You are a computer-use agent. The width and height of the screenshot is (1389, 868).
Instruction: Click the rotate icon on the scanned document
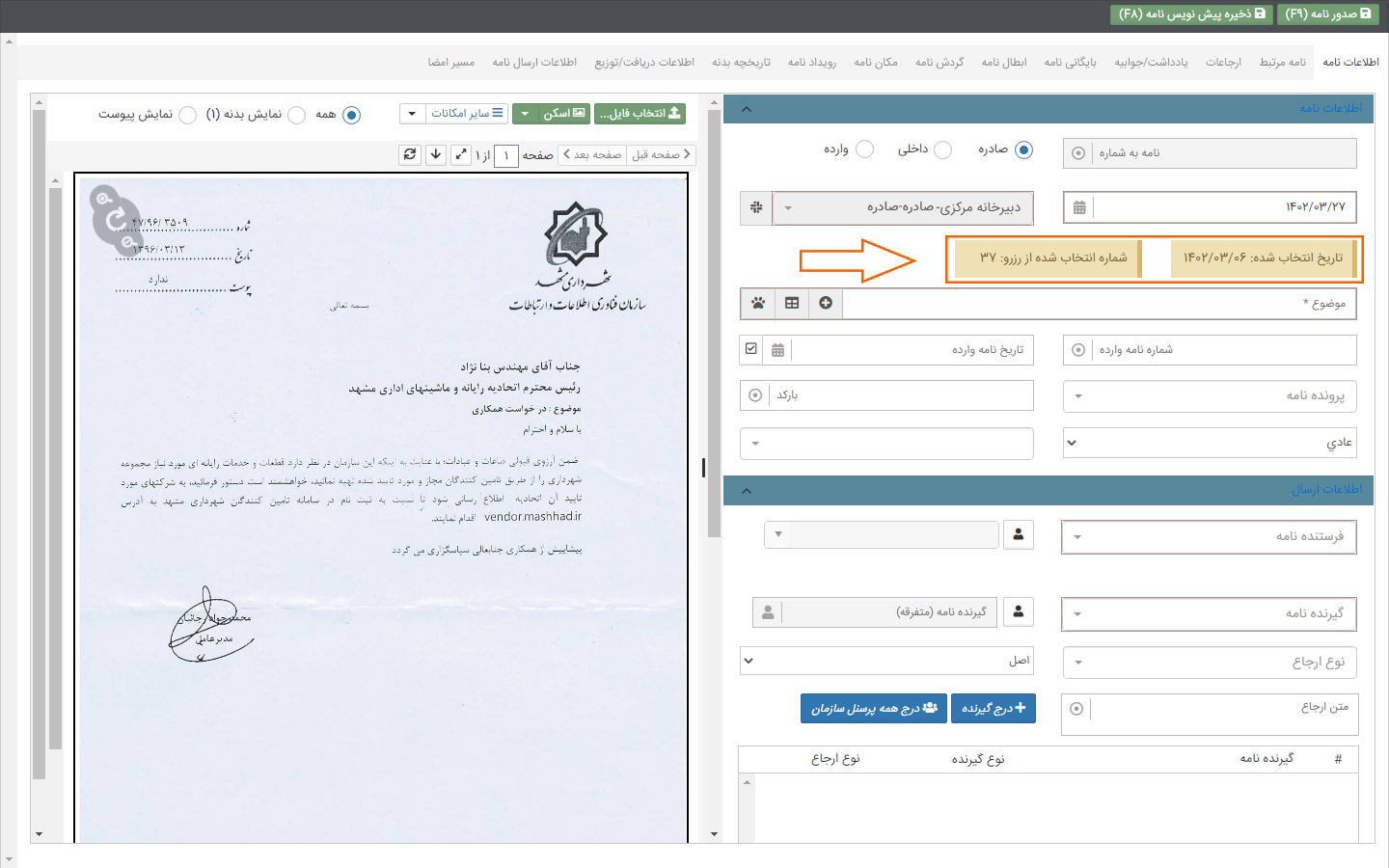pyautogui.click(x=117, y=220)
